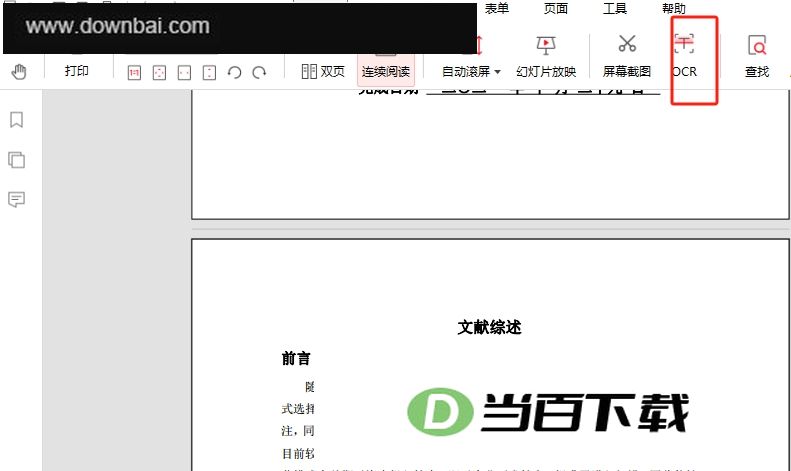Open the 查找 search tool
The image size is (791, 471).
coord(757,57)
